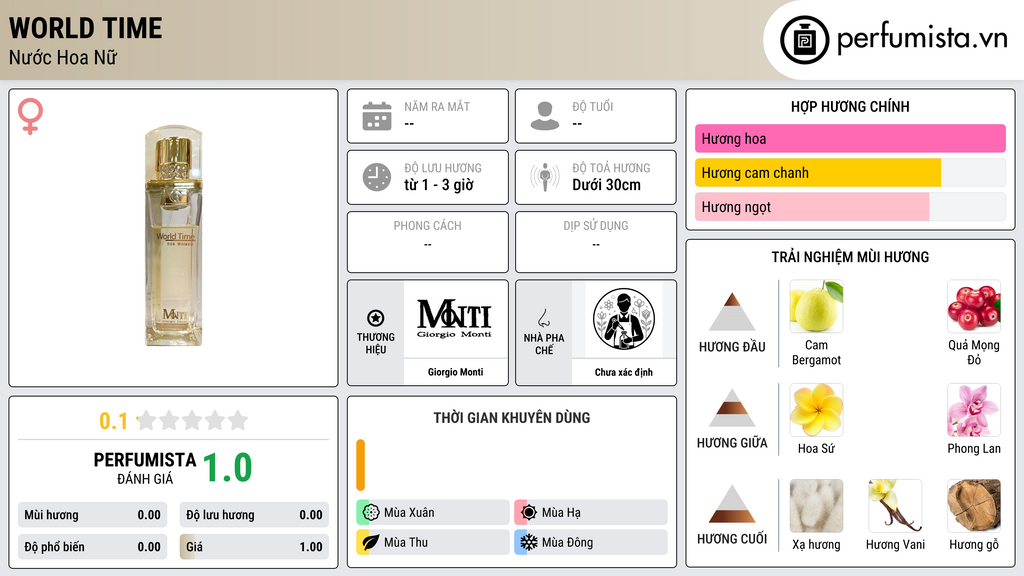
Task: Click the clock icon beside Độ lưu hương
Action: [x=377, y=177]
